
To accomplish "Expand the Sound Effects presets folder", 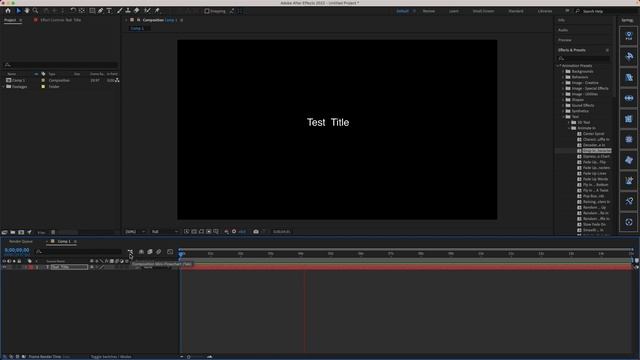I will [x=563, y=106].
